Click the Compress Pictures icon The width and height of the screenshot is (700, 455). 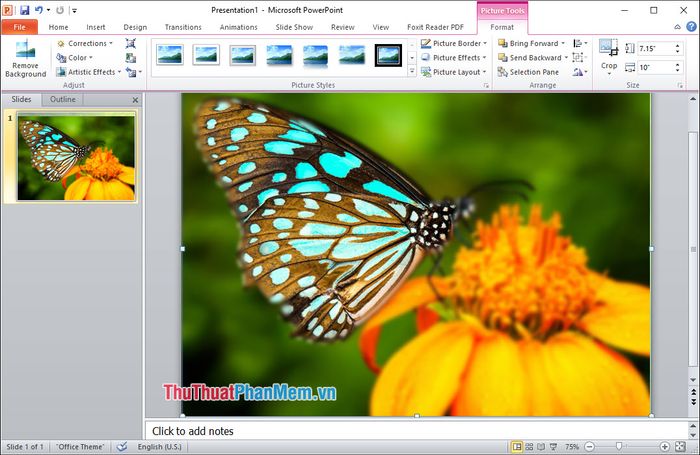(x=131, y=43)
